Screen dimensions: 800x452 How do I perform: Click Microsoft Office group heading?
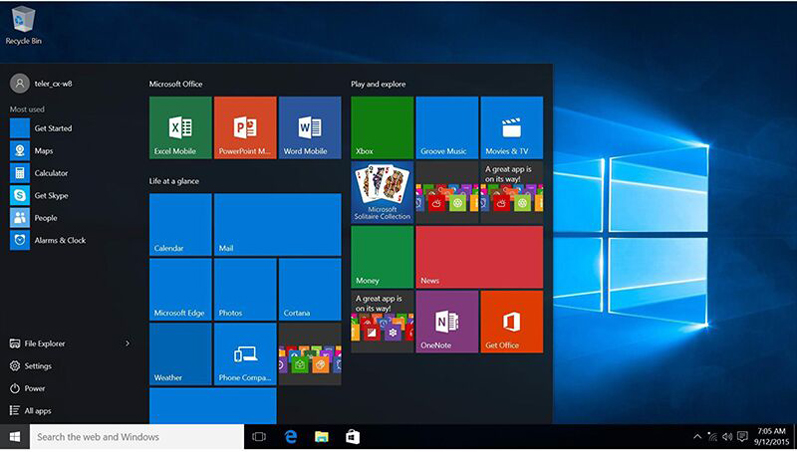(176, 84)
